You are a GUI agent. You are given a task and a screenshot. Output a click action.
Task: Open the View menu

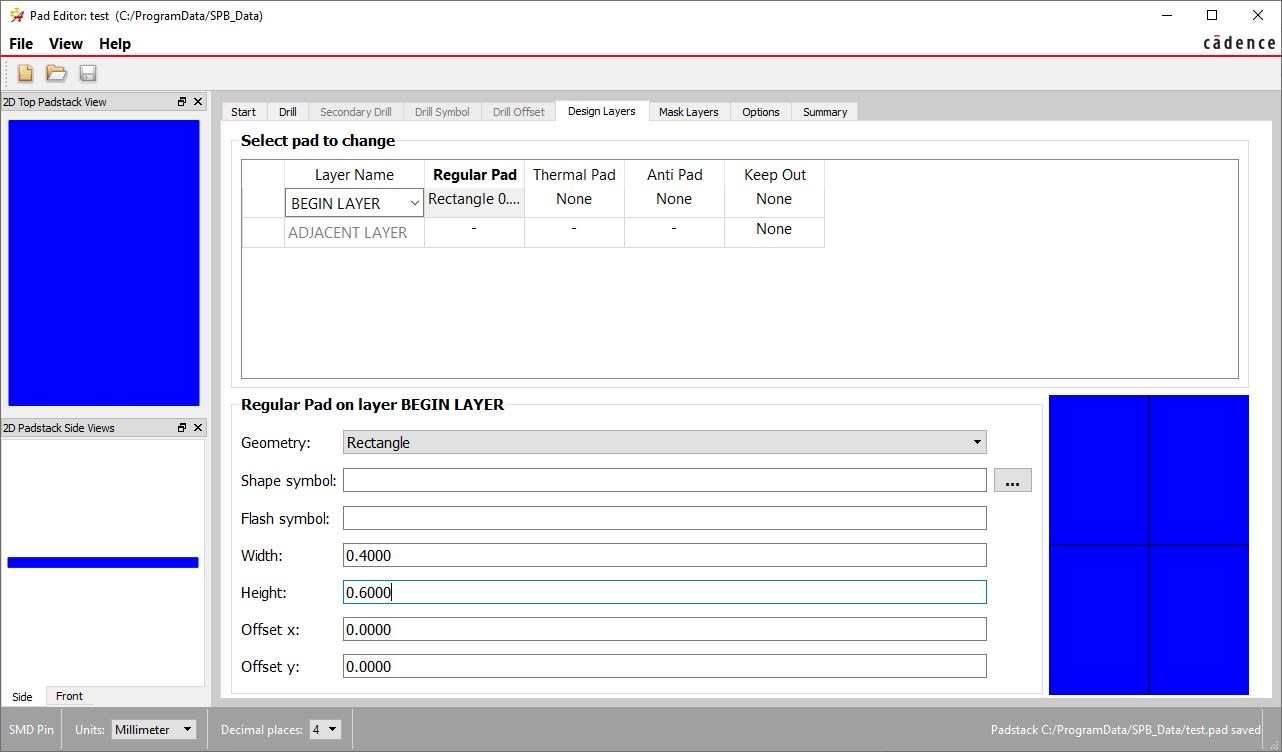point(66,44)
